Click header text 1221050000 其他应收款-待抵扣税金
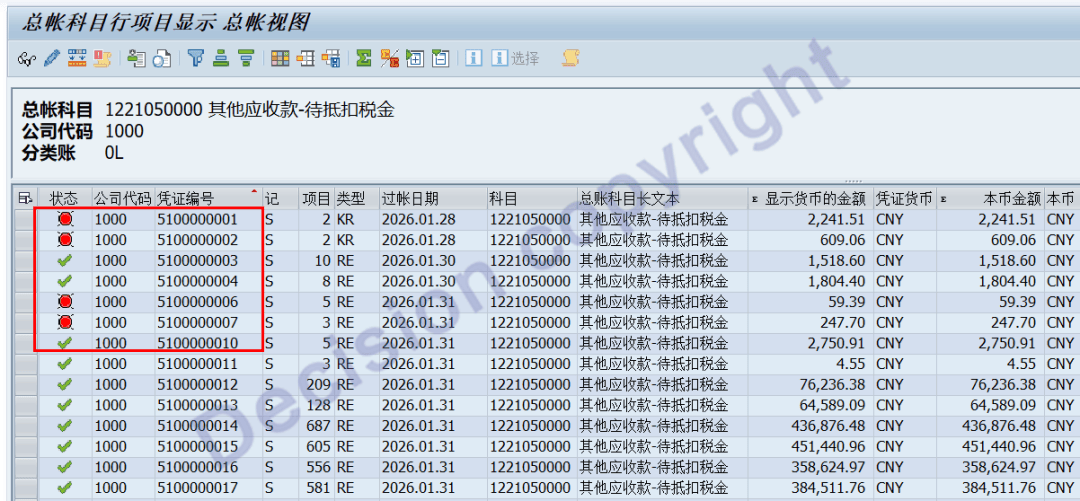This screenshot has width=1080, height=501. pos(249,110)
